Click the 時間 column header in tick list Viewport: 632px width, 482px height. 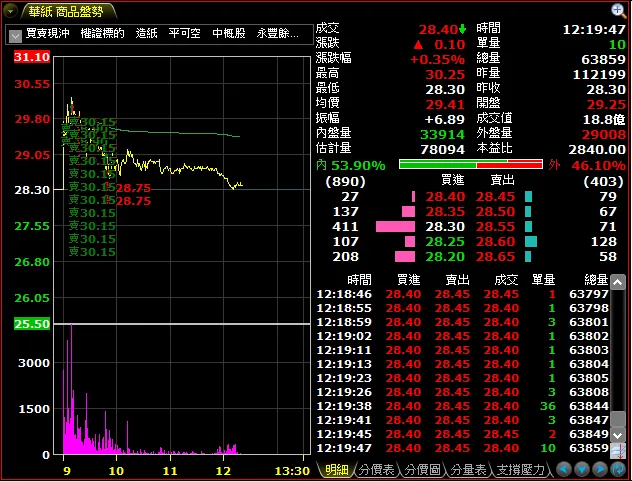(x=359, y=280)
